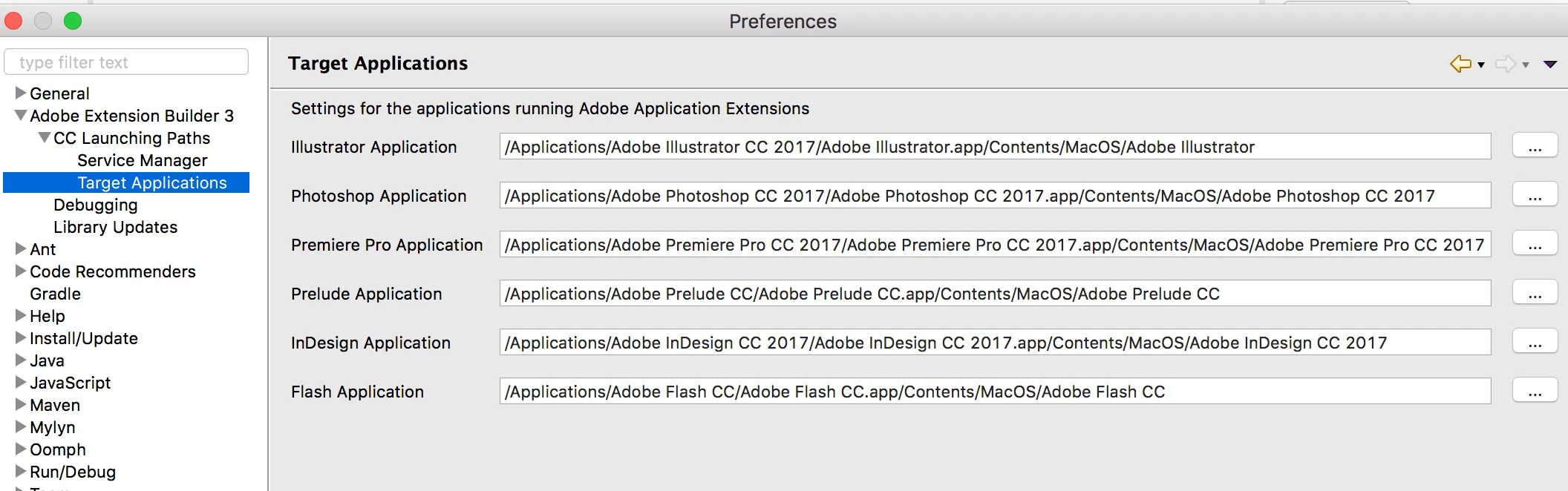Collapse the Adobe Extension Builder 3 node
The height and width of the screenshot is (491, 1568).
pos(21,115)
